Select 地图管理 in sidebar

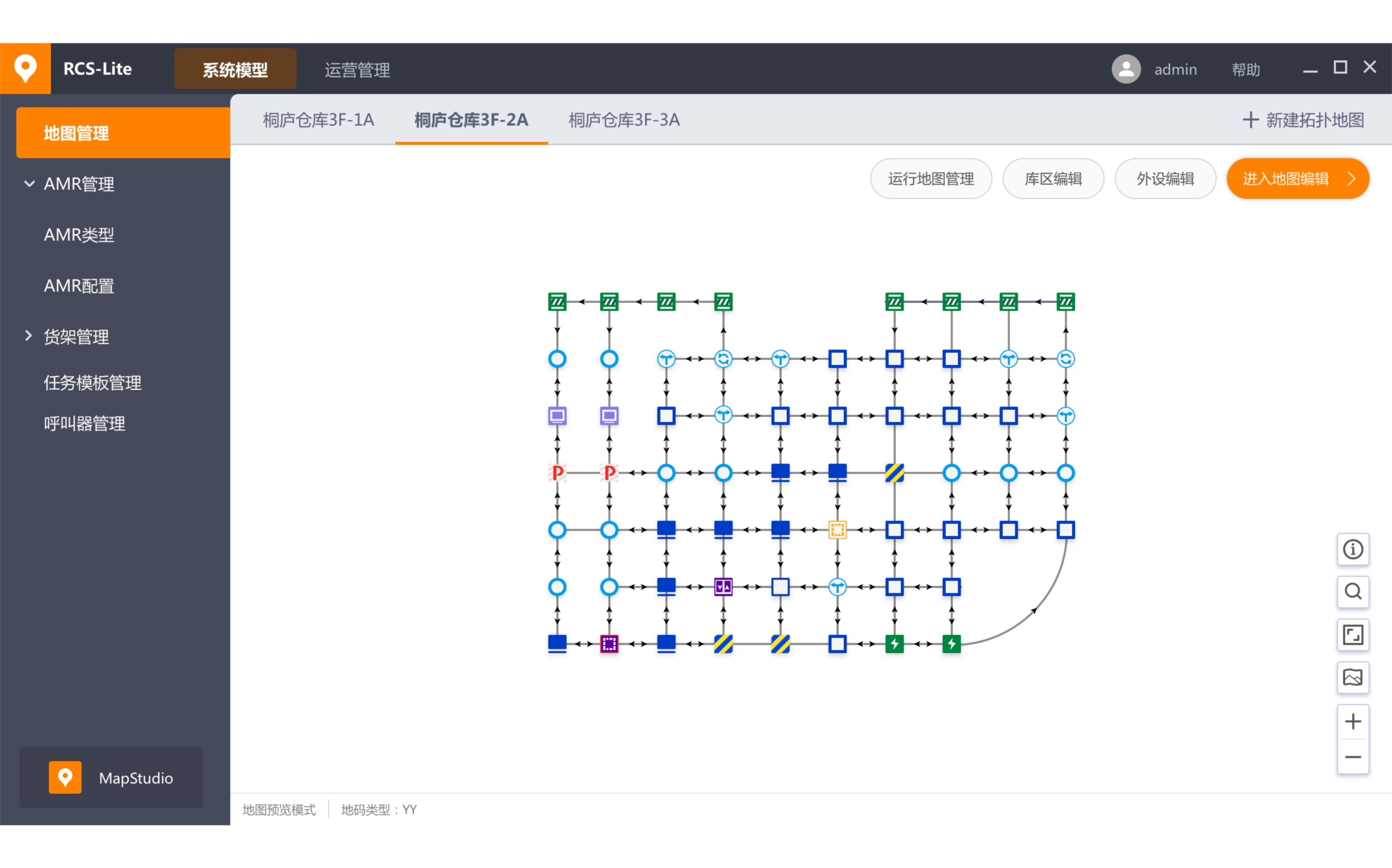coord(123,133)
